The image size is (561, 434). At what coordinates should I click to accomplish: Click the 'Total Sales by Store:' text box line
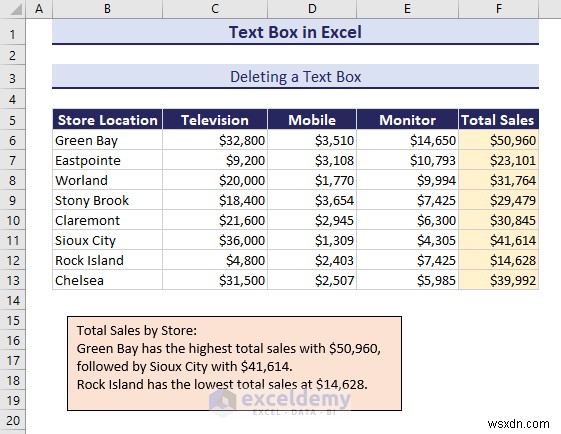point(137,331)
